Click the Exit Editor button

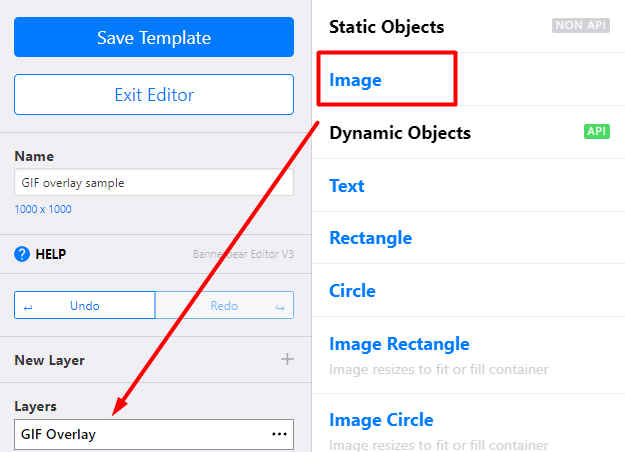click(x=154, y=95)
